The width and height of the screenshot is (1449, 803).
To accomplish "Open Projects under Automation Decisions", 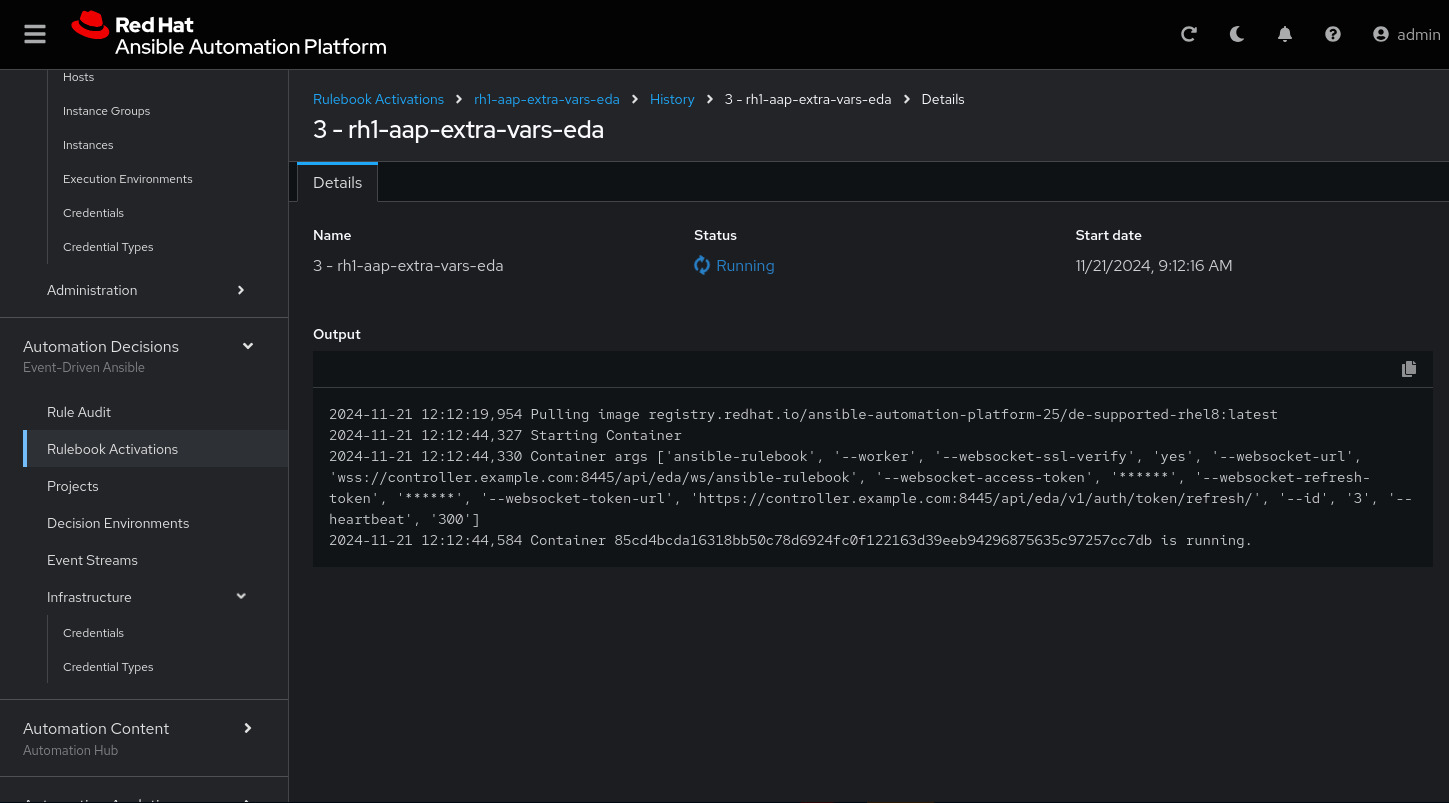I will pyautogui.click(x=73, y=486).
